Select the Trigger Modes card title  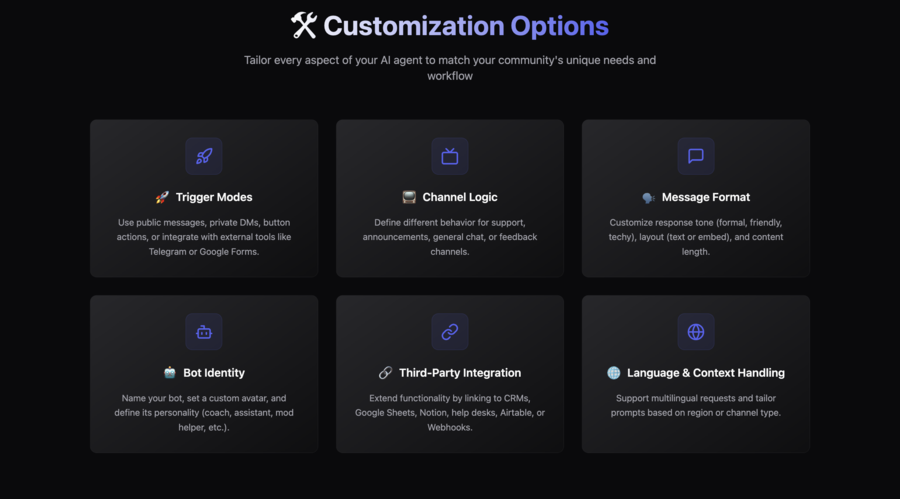pyautogui.click(x=214, y=198)
